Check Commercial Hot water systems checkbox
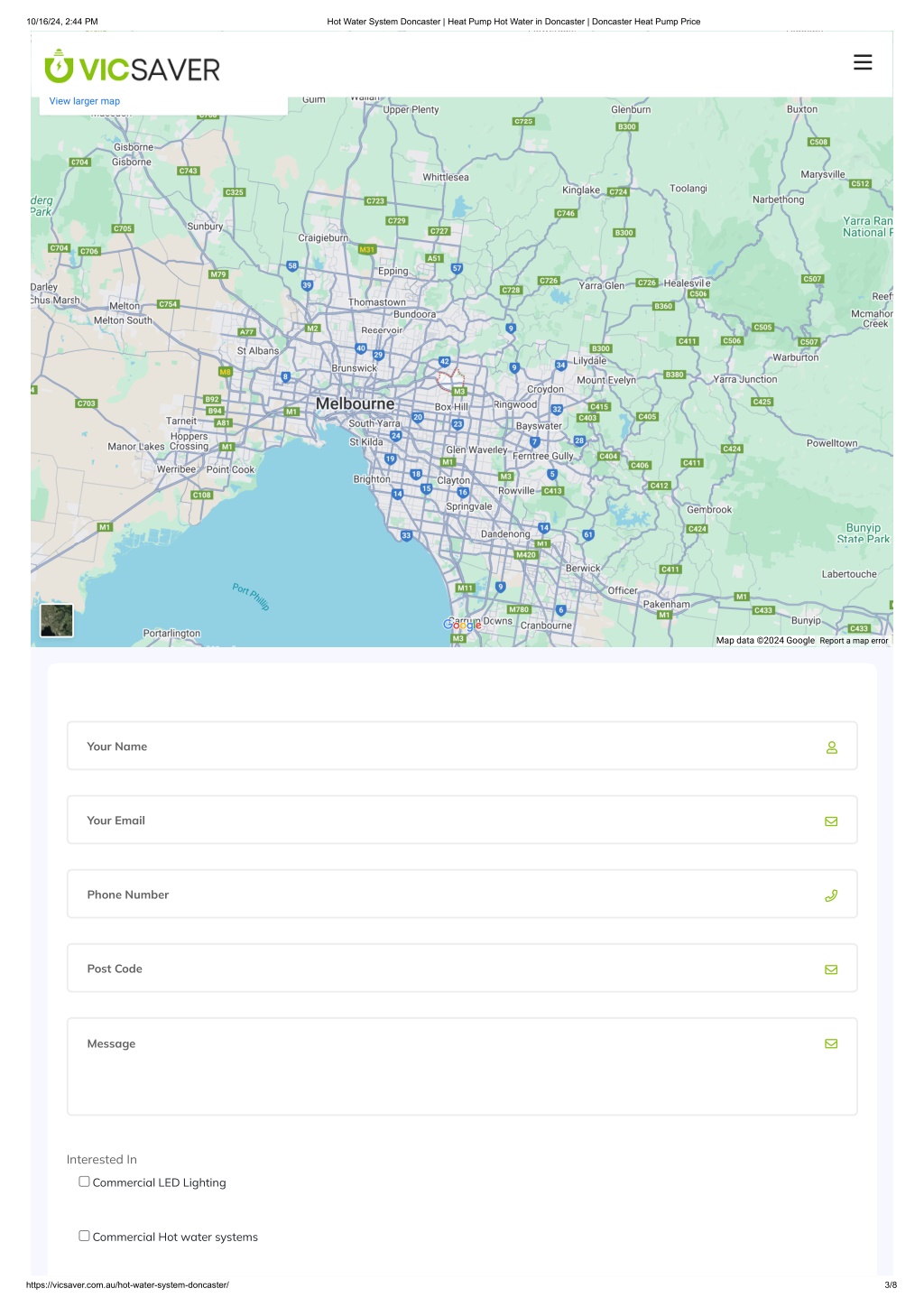The image size is (924, 1307). [84, 1236]
